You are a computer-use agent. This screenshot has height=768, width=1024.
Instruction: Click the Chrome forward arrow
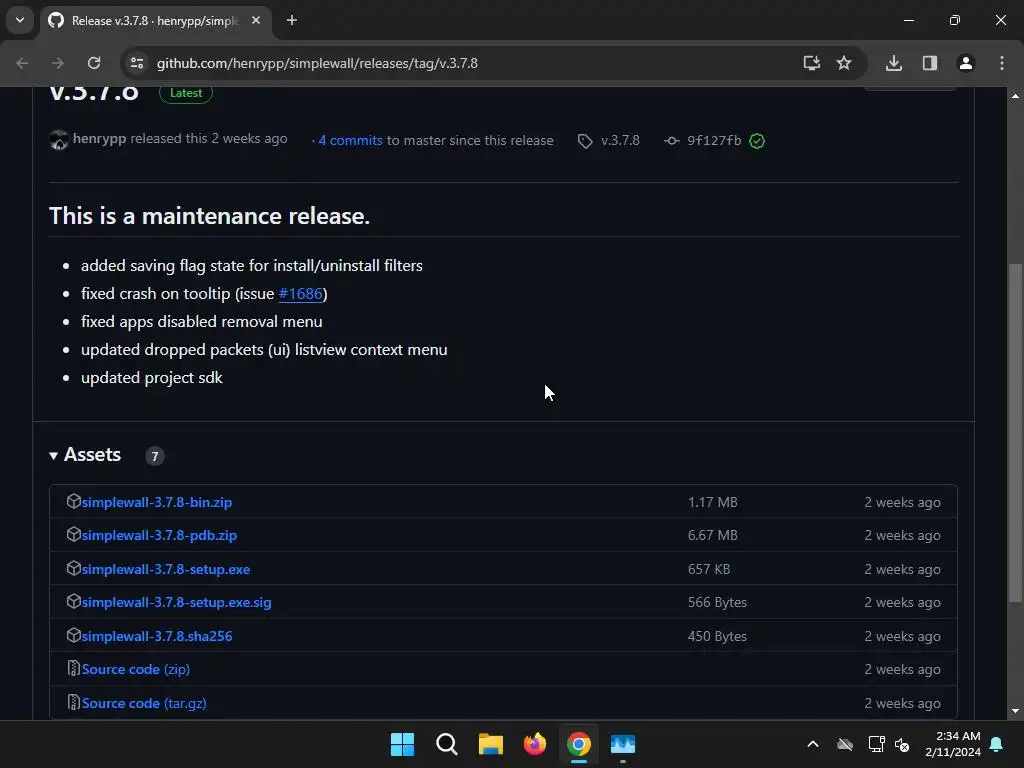click(58, 63)
